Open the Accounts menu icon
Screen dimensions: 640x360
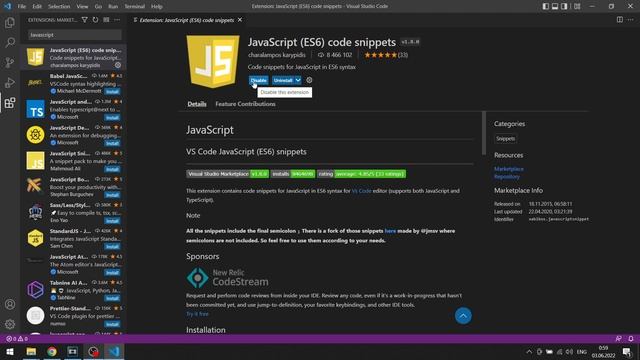pos(10,304)
